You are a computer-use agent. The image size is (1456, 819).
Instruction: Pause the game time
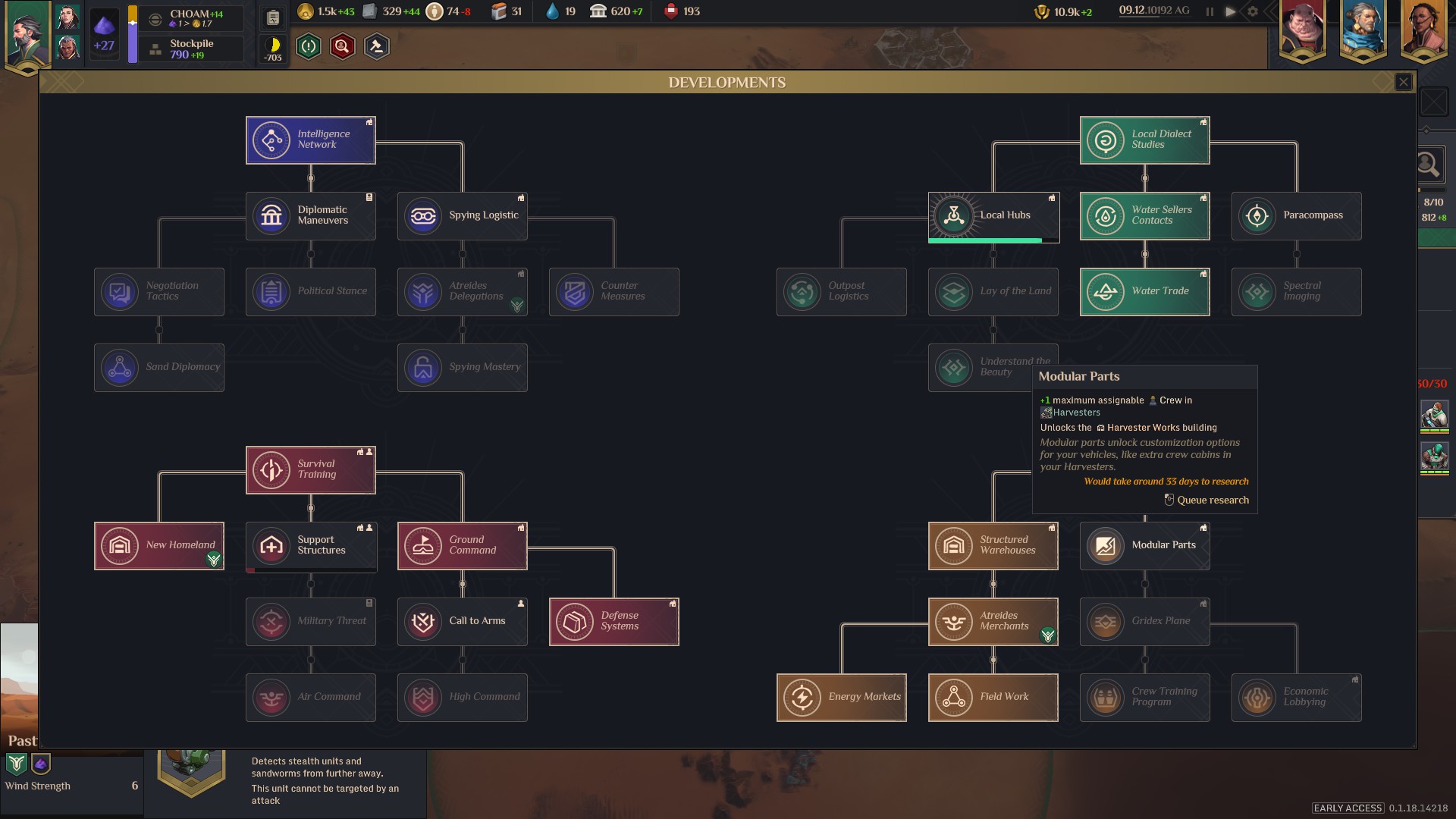point(1210,11)
